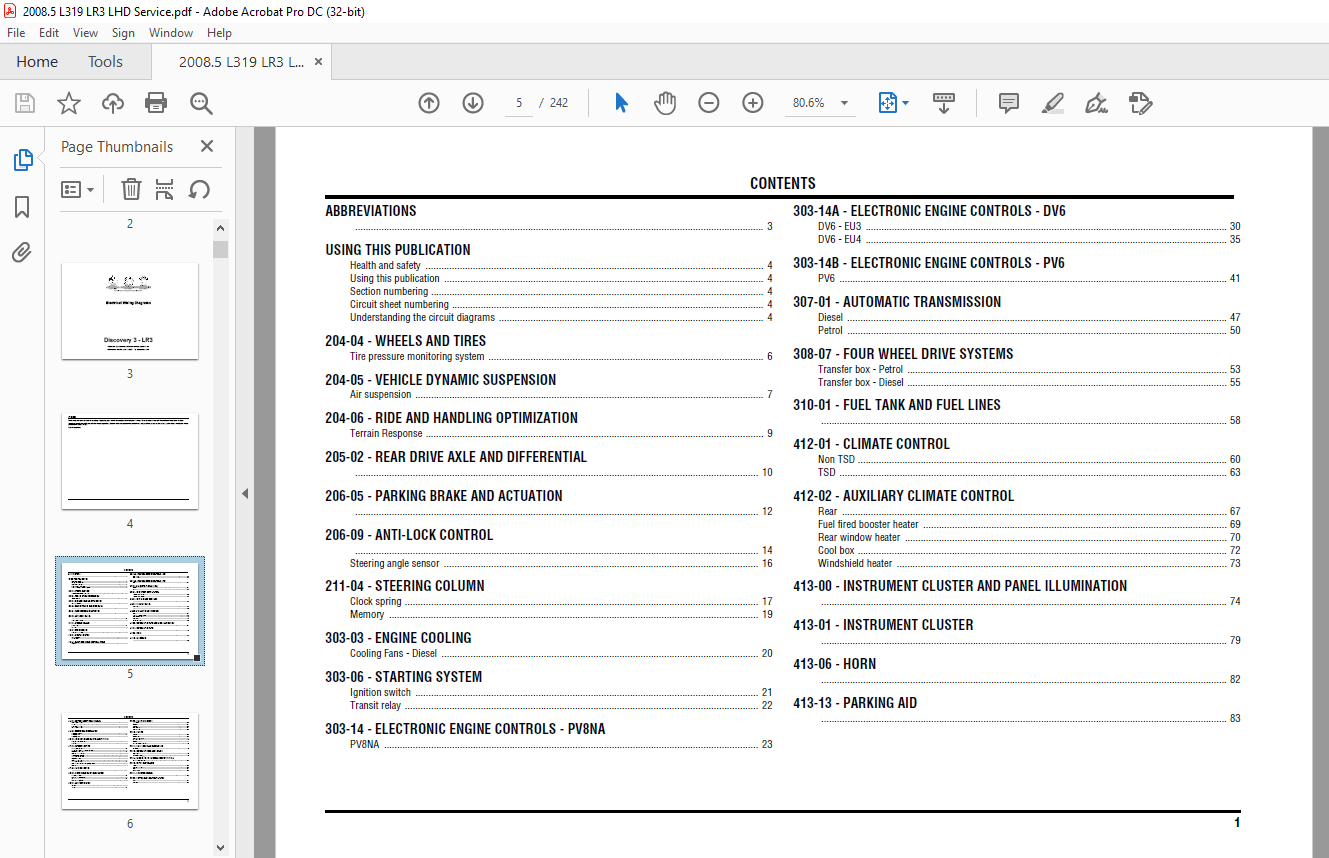Go to next page arrow
Screen dimensions: 1329x858
tap(473, 103)
